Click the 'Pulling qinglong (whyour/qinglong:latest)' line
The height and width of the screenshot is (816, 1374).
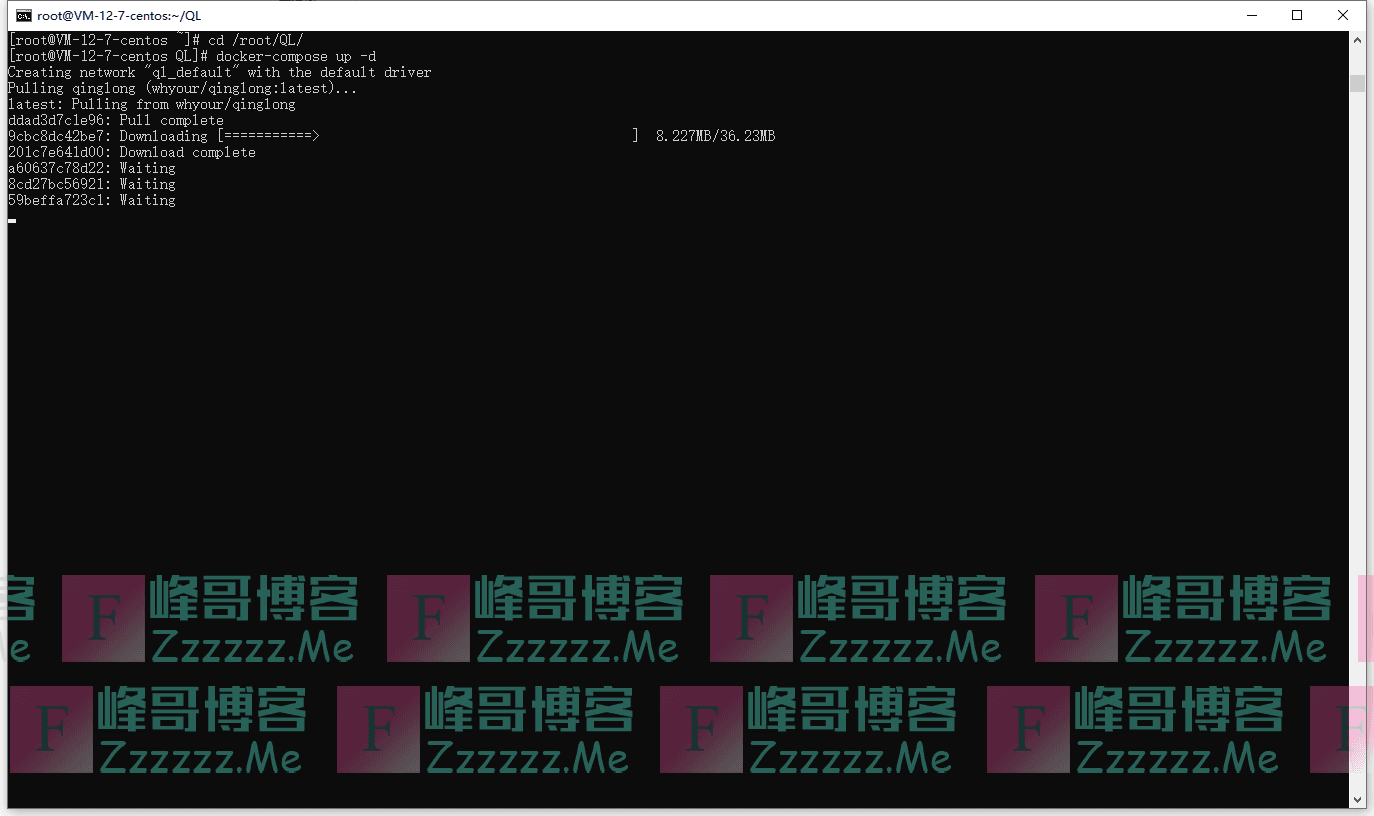point(182,88)
